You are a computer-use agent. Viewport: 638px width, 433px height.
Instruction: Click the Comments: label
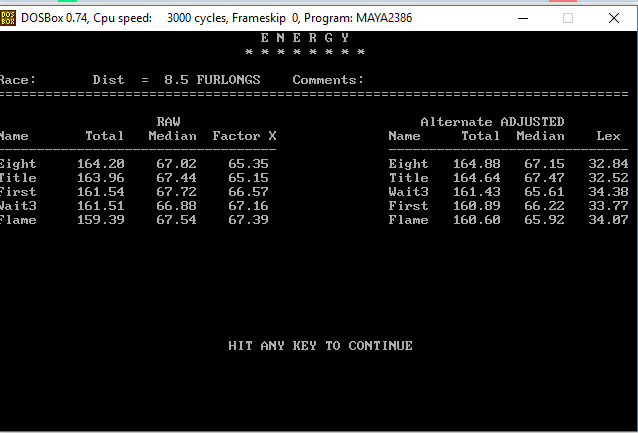pyautogui.click(x=328, y=80)
